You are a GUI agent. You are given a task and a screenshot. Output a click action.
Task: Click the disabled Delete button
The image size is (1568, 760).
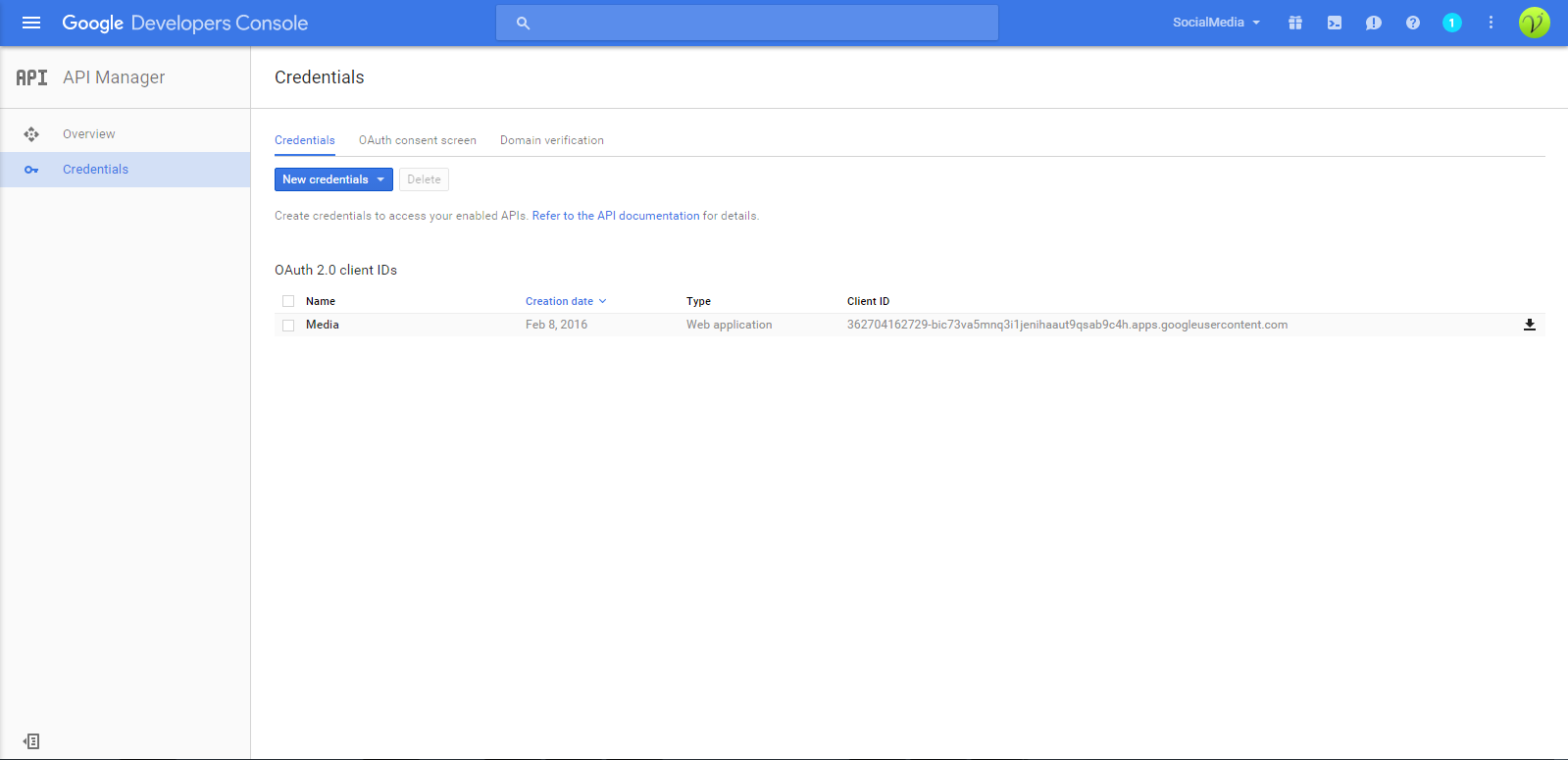[x=424, y=179]
